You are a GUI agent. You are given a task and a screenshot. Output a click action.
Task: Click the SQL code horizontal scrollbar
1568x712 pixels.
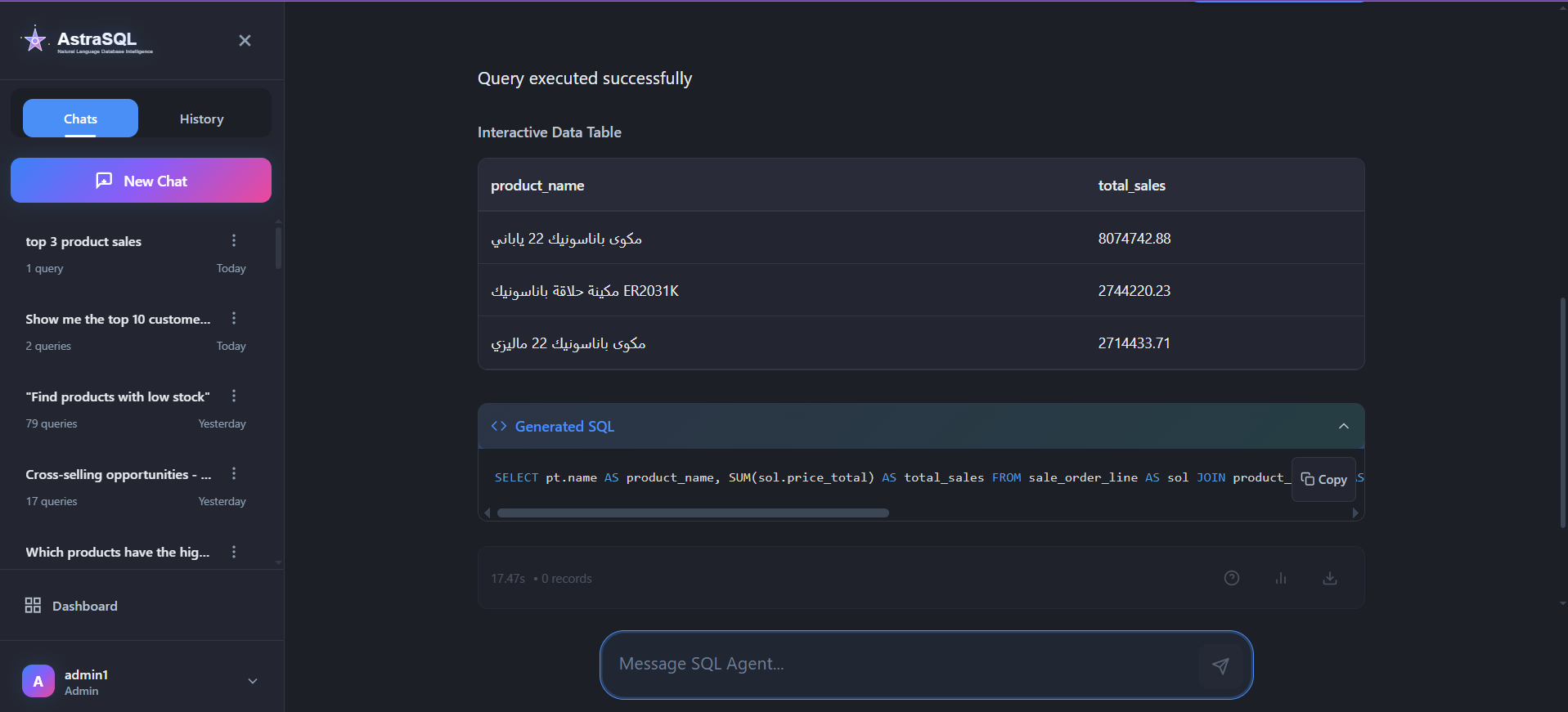click(692, 513)
